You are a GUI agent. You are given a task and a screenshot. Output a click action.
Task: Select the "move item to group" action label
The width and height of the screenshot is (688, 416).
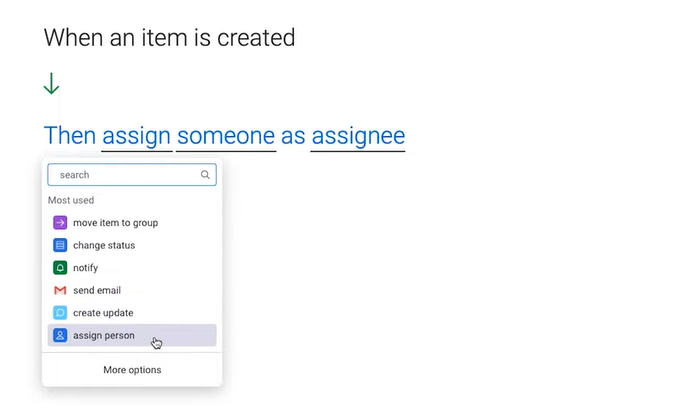[x=115, y=223]
